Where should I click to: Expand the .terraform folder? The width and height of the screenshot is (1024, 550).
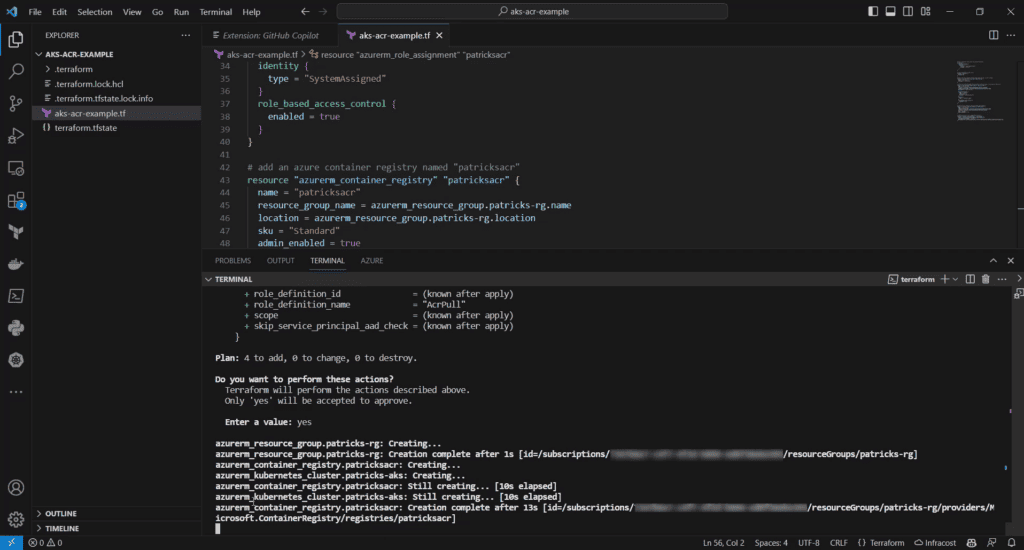(68, 69)
